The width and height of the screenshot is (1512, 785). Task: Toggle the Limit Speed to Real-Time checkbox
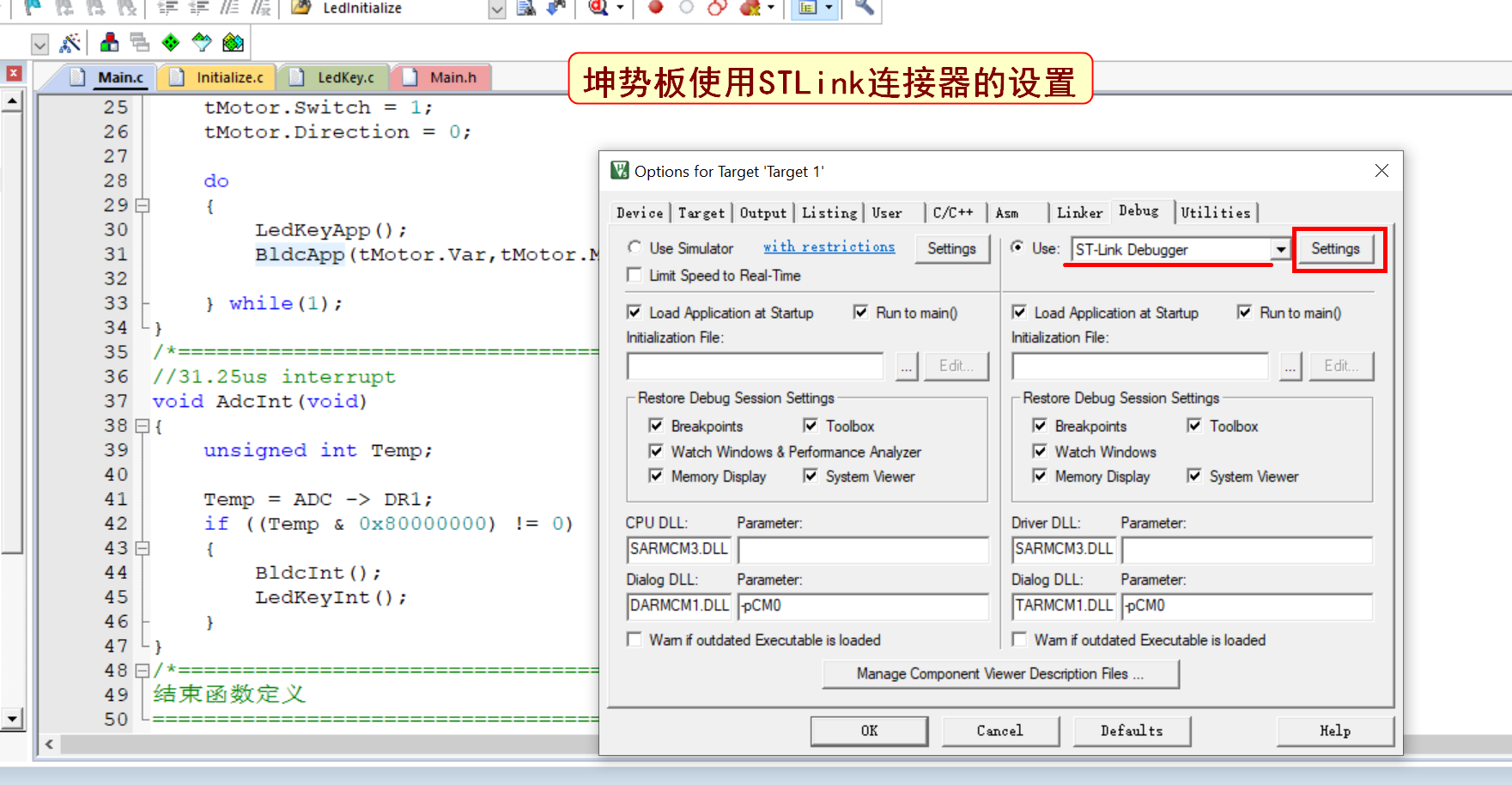pyautogui.click(x=635, y=275)
